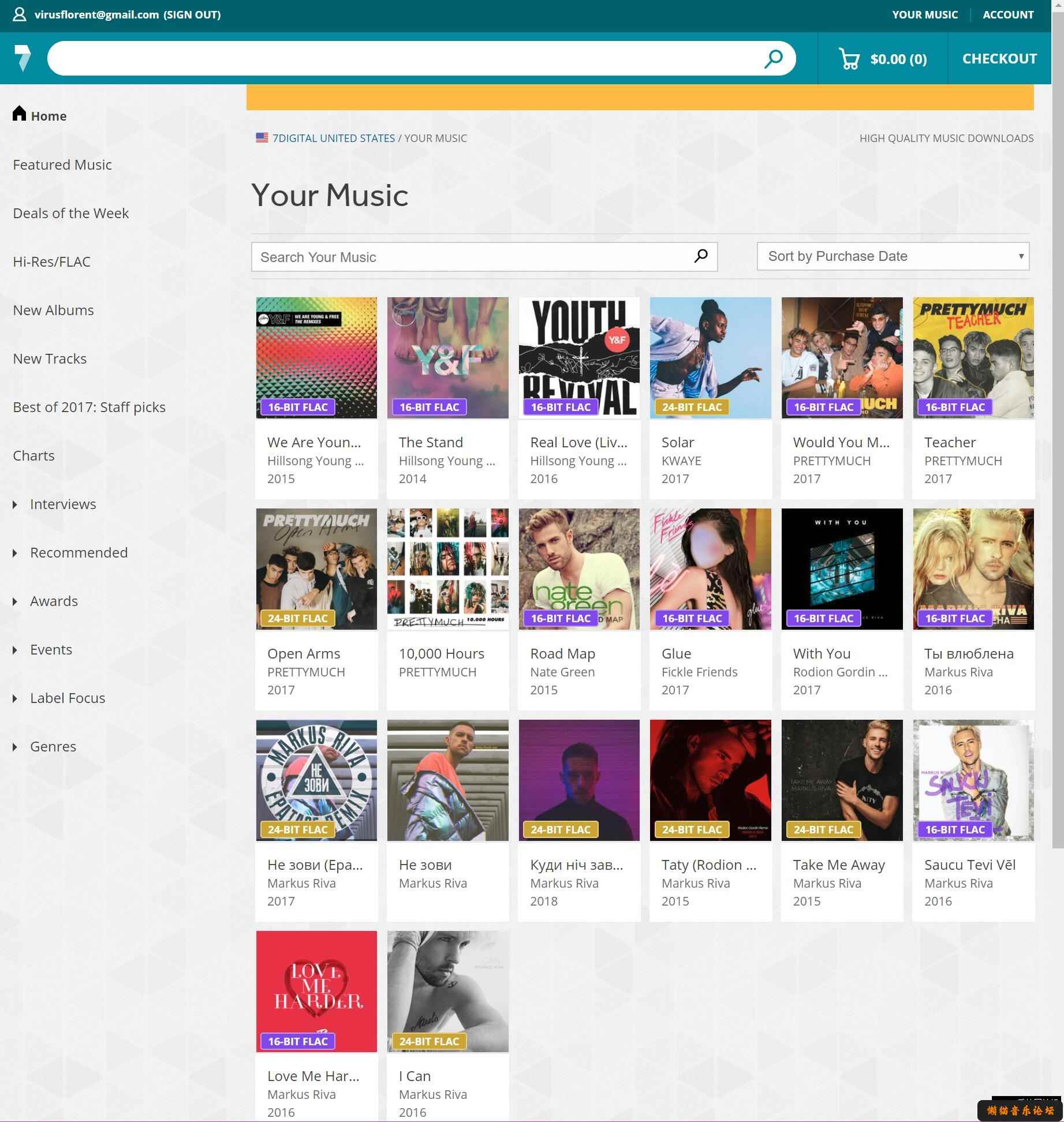Click the Take Me Away title text
The image size is (1064, 1122).
tap(839, 865)
